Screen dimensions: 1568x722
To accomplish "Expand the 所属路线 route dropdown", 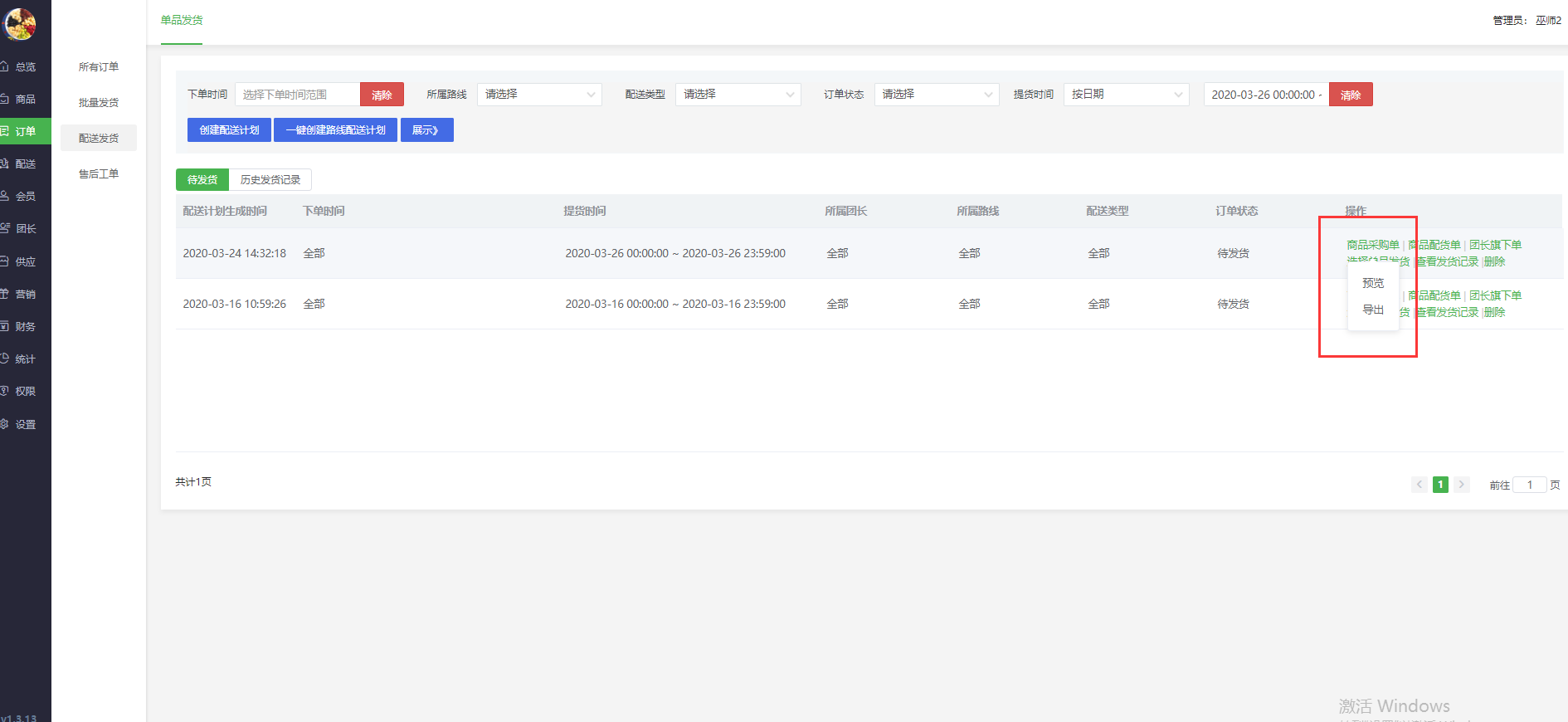I will (x=539, y=95).
